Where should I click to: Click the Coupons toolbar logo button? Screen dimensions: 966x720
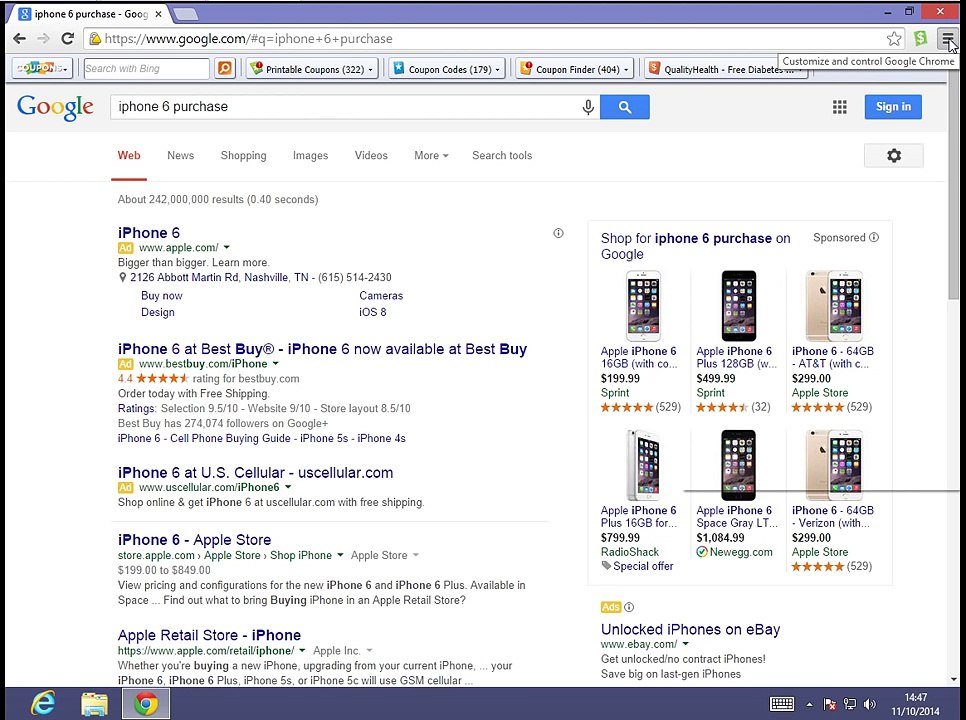tap(43, 68)
